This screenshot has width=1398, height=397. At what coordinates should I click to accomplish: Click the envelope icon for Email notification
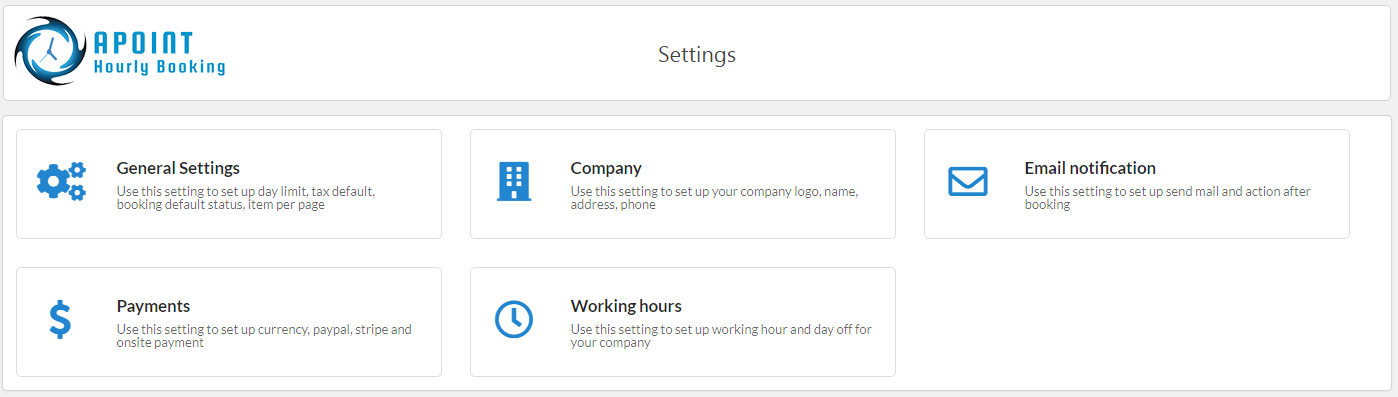tap(967, 181)
